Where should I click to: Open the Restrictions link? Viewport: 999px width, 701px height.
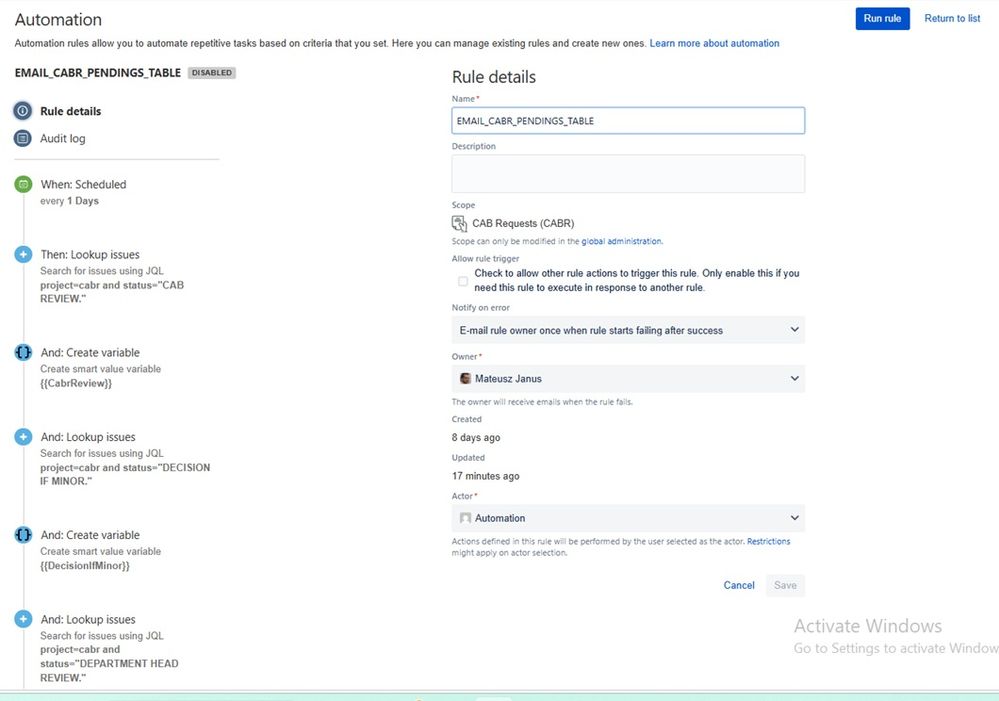coord(768,541)
